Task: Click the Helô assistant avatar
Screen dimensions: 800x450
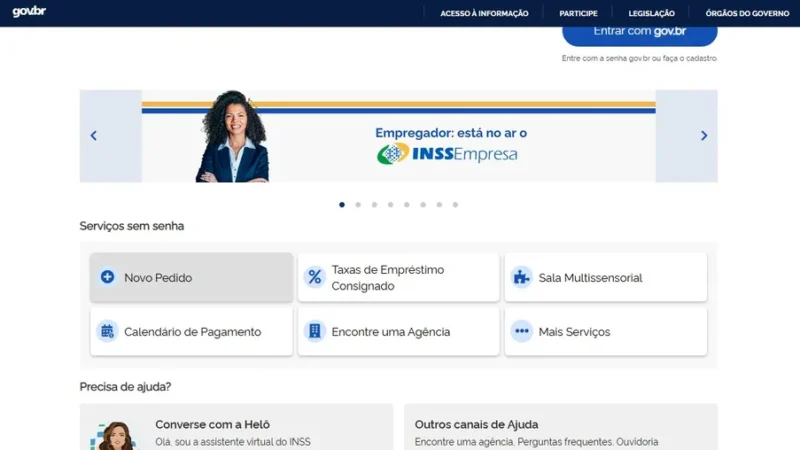Action: 115,436
